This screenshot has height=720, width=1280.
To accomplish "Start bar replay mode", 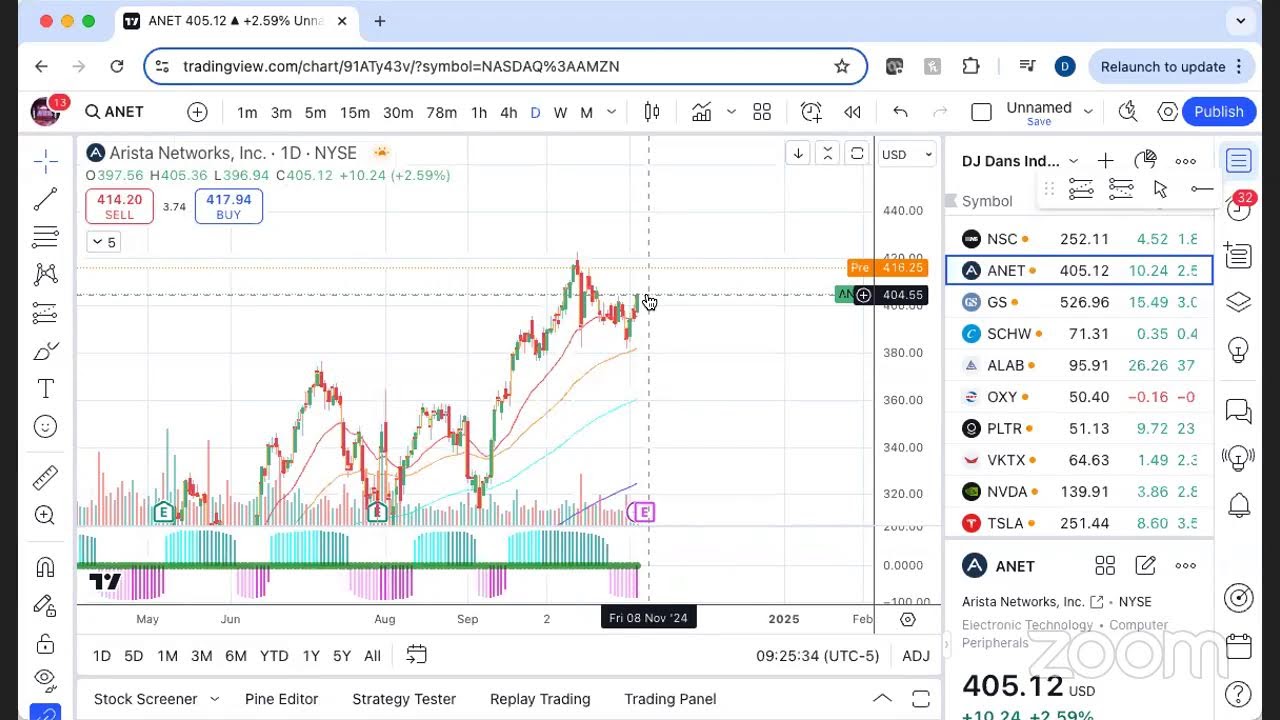I will (x=853, y=112).
